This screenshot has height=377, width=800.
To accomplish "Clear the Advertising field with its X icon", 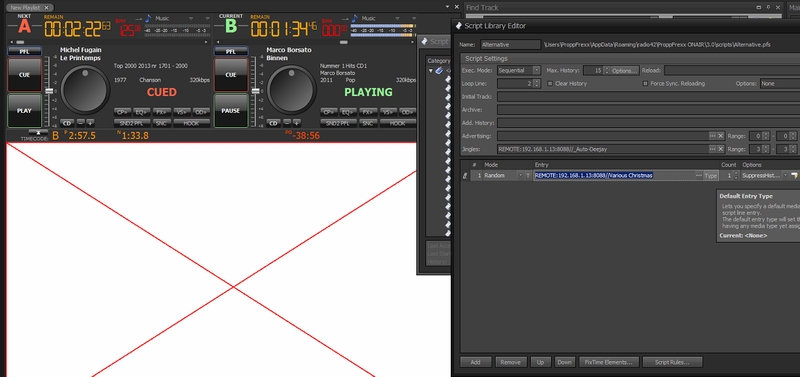I will click(x=720, y=136).
